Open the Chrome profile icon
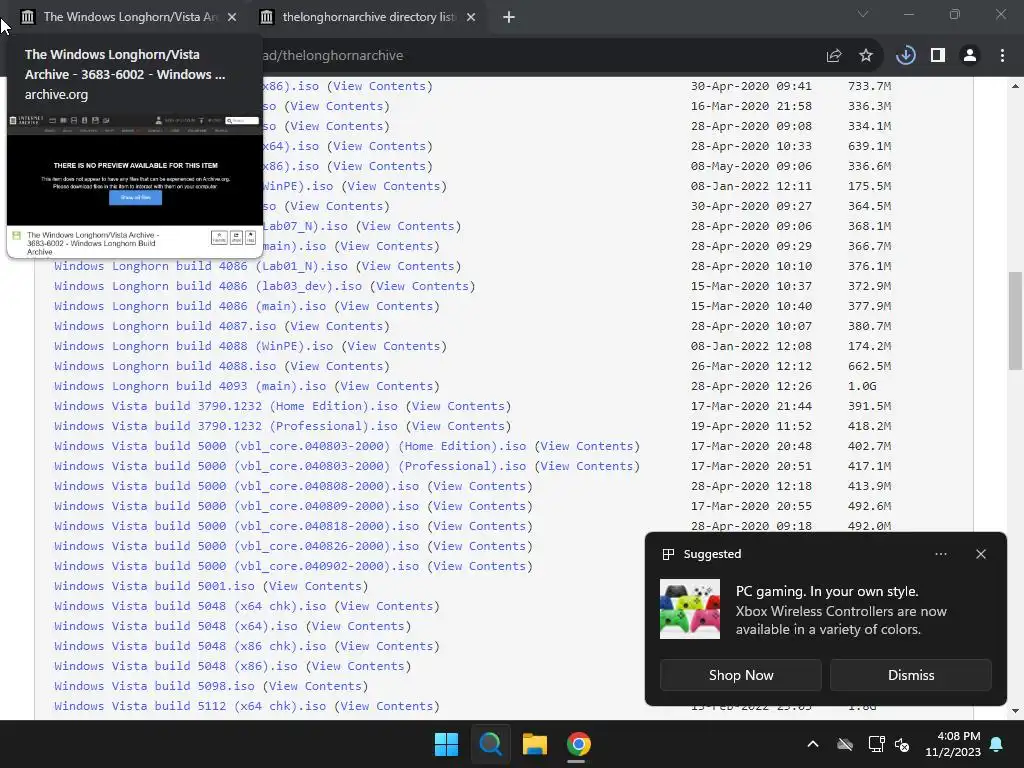 970,56
